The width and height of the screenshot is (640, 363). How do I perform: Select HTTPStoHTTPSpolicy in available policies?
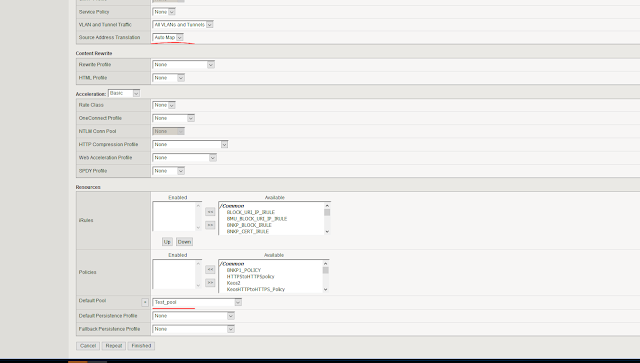point(251,276)
